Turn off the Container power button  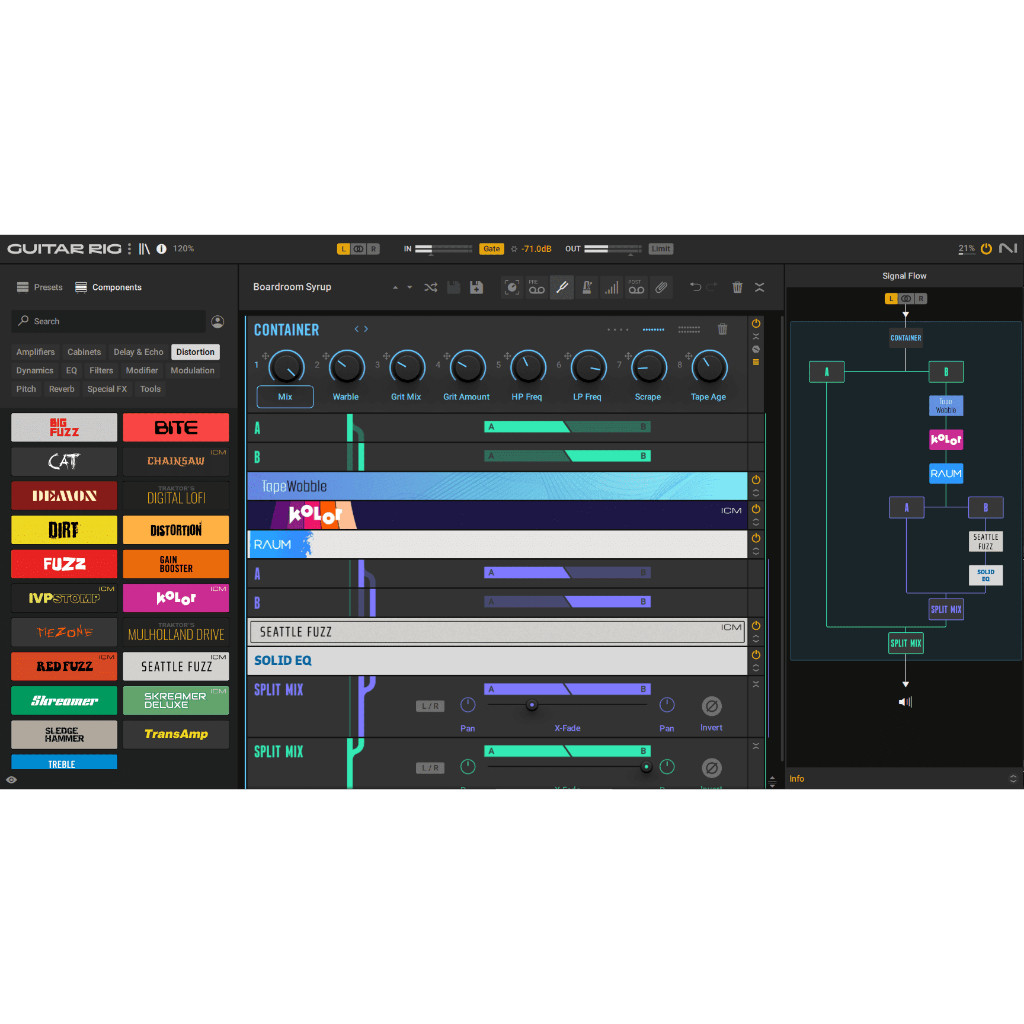(756, 323)
